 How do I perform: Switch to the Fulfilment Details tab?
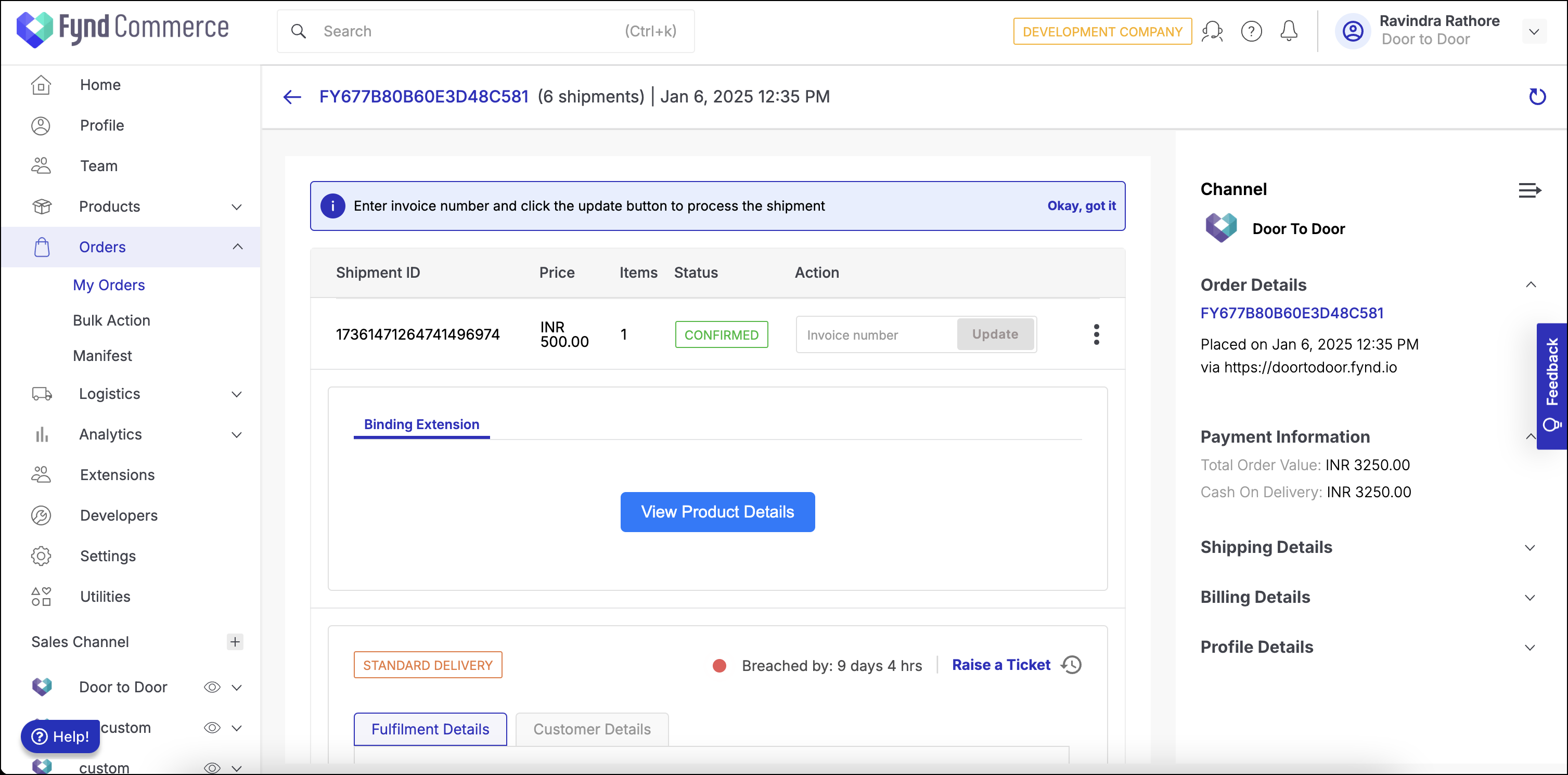point(430,729)
